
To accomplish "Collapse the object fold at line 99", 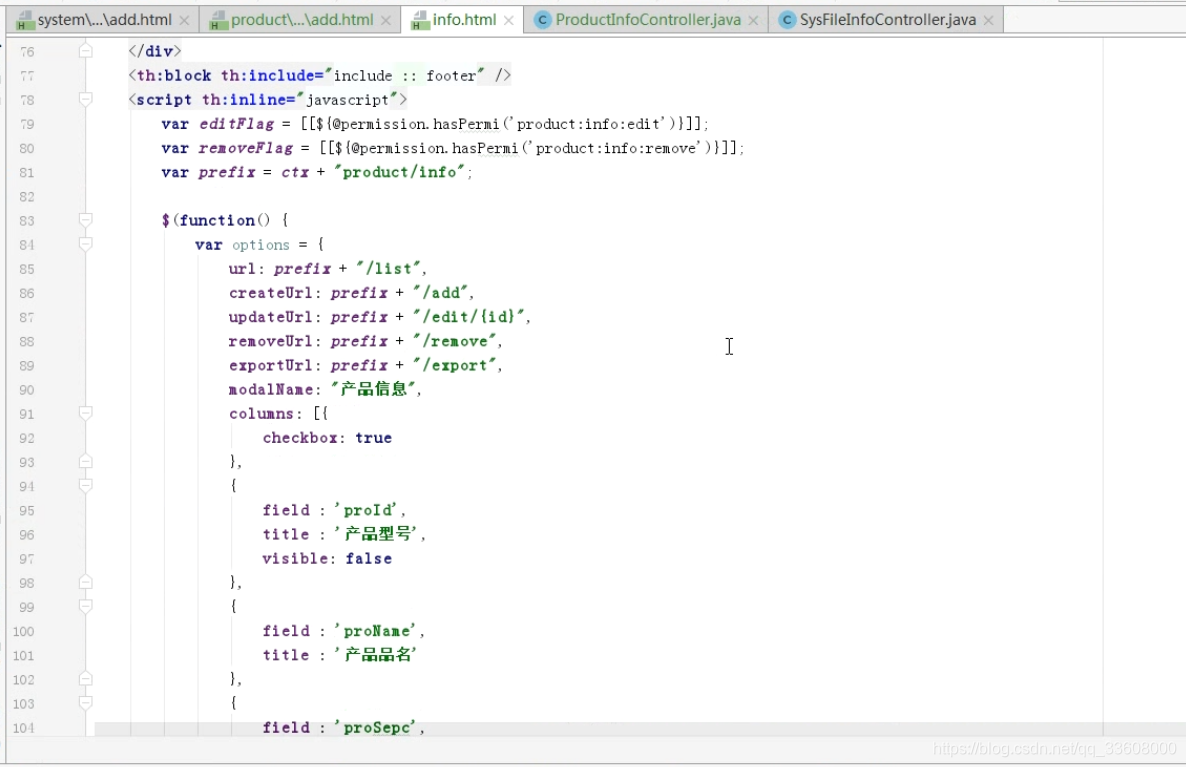I will [85, 607].
